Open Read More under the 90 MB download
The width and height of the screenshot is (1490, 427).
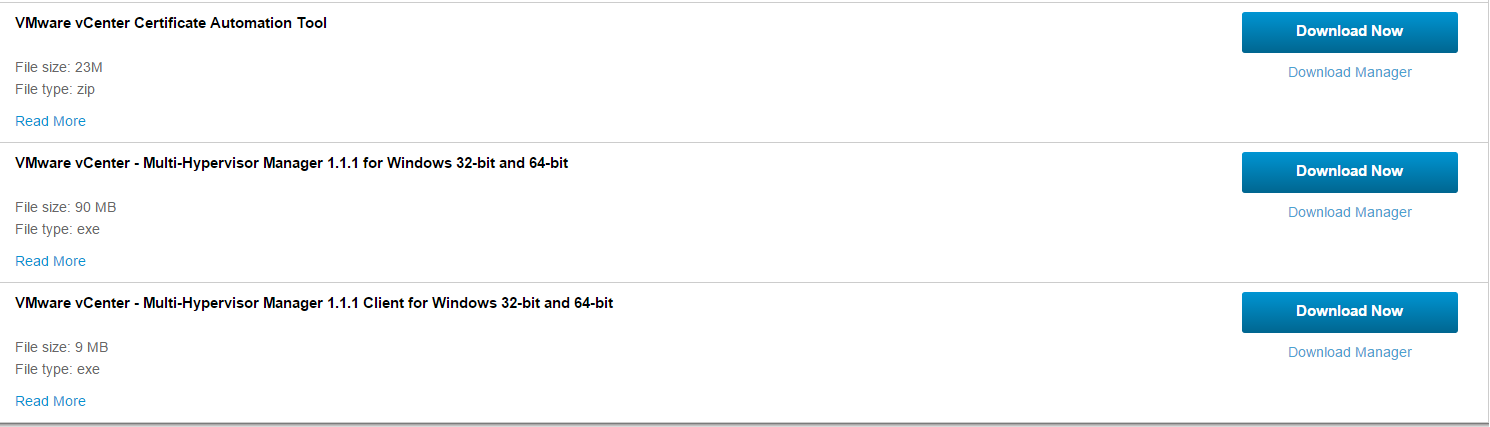point(50,261)
